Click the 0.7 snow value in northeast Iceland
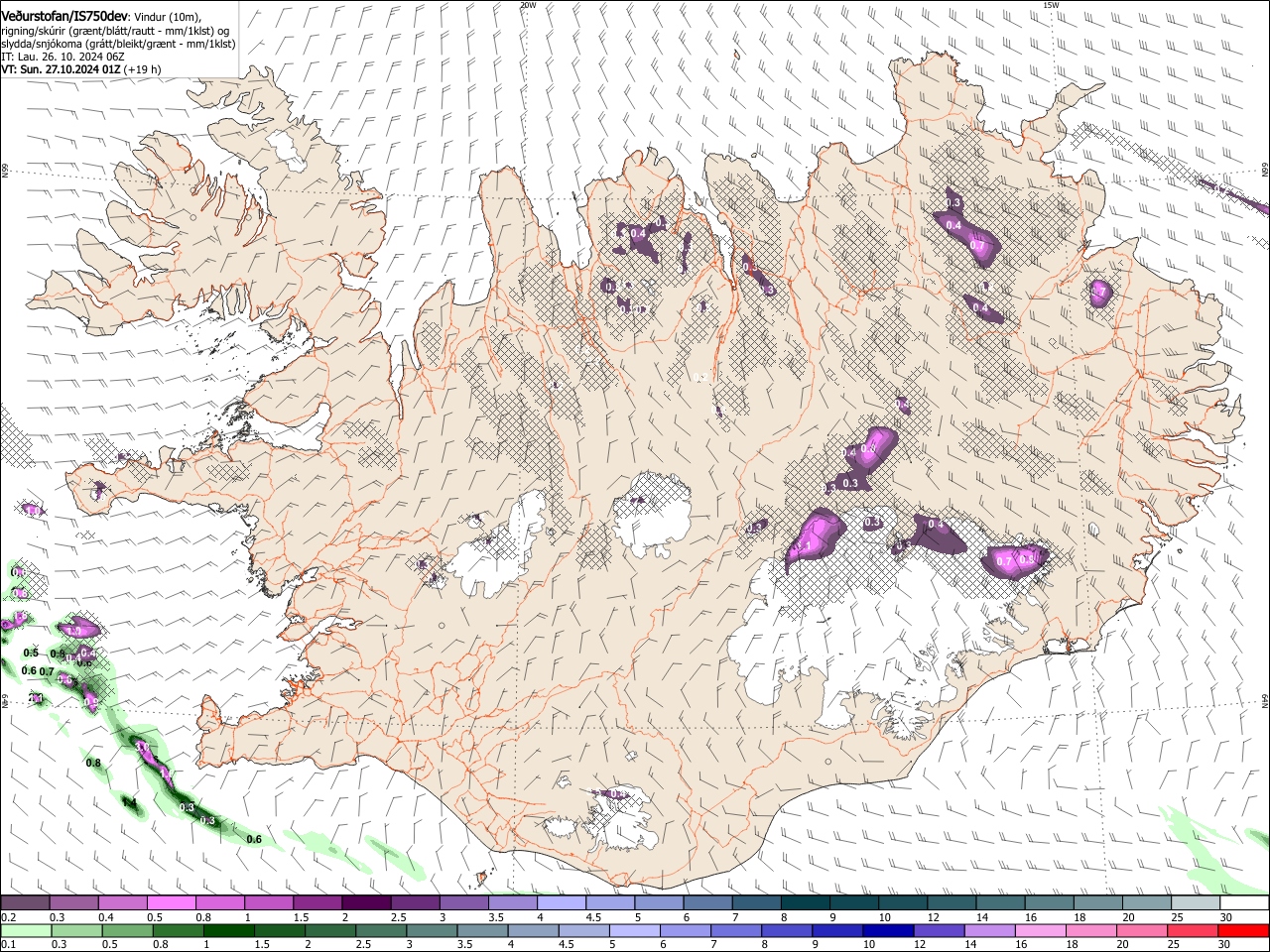The image size is (1270, 952). 977,245
